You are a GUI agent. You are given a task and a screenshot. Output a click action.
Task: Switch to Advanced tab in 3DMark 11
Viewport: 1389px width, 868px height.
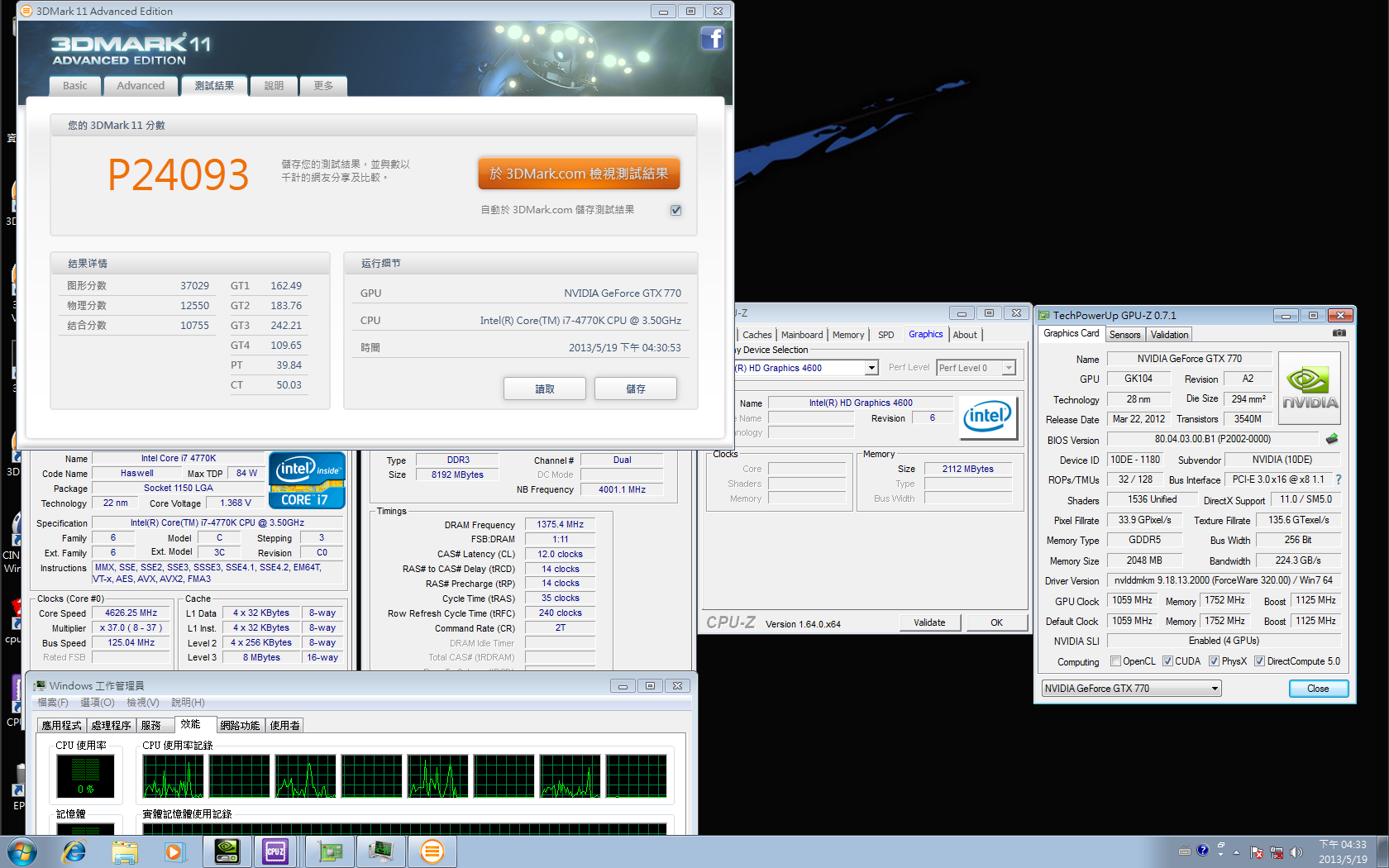[141, 86]
